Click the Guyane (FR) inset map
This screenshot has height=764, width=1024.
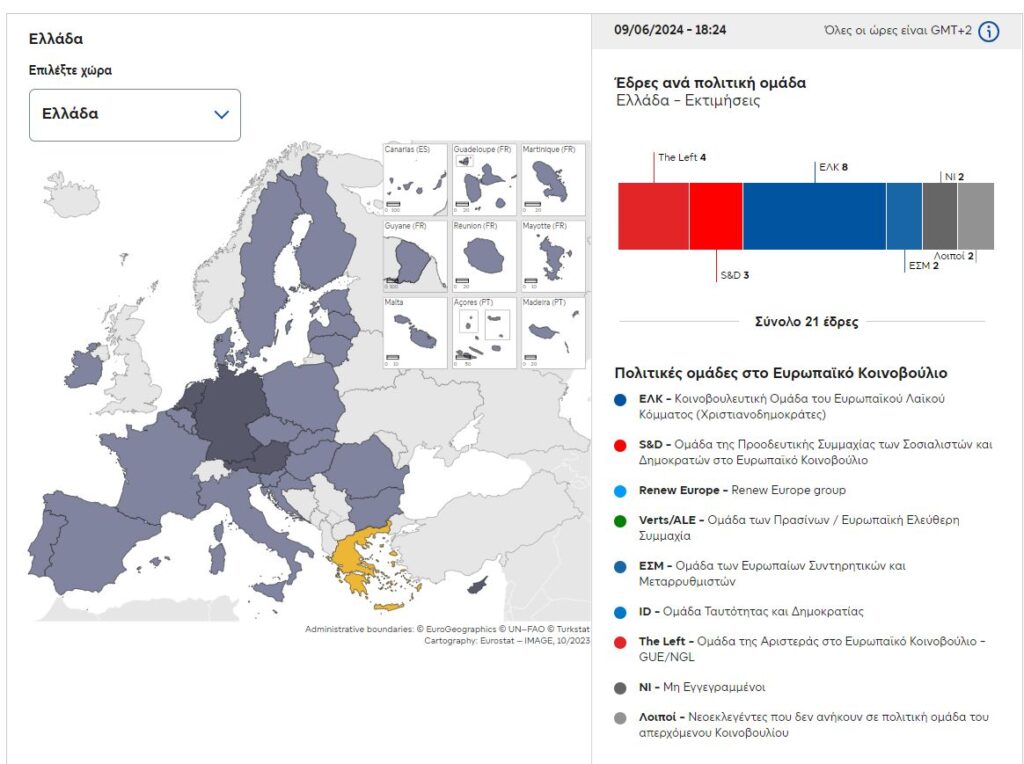point(415,256)
